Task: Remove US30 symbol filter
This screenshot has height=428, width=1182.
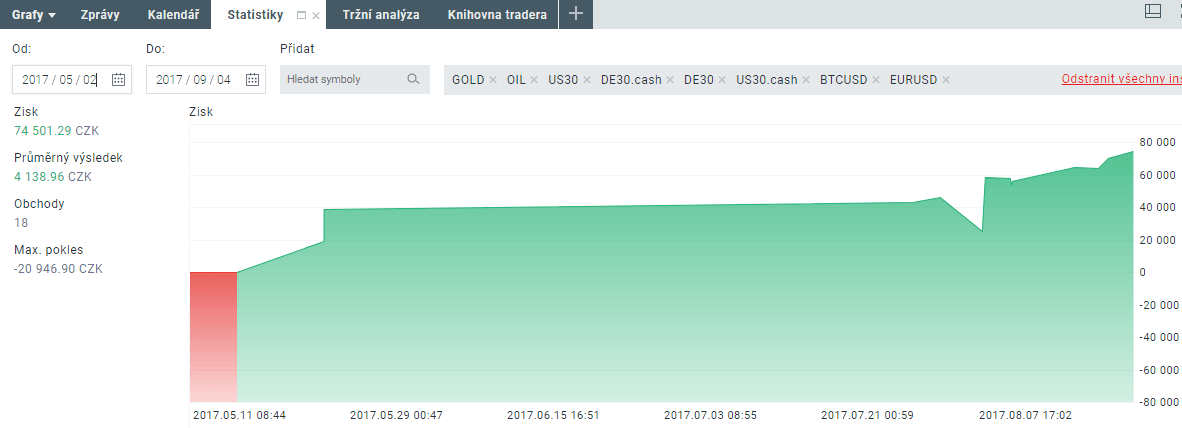Action: click(x=587, y=80)
